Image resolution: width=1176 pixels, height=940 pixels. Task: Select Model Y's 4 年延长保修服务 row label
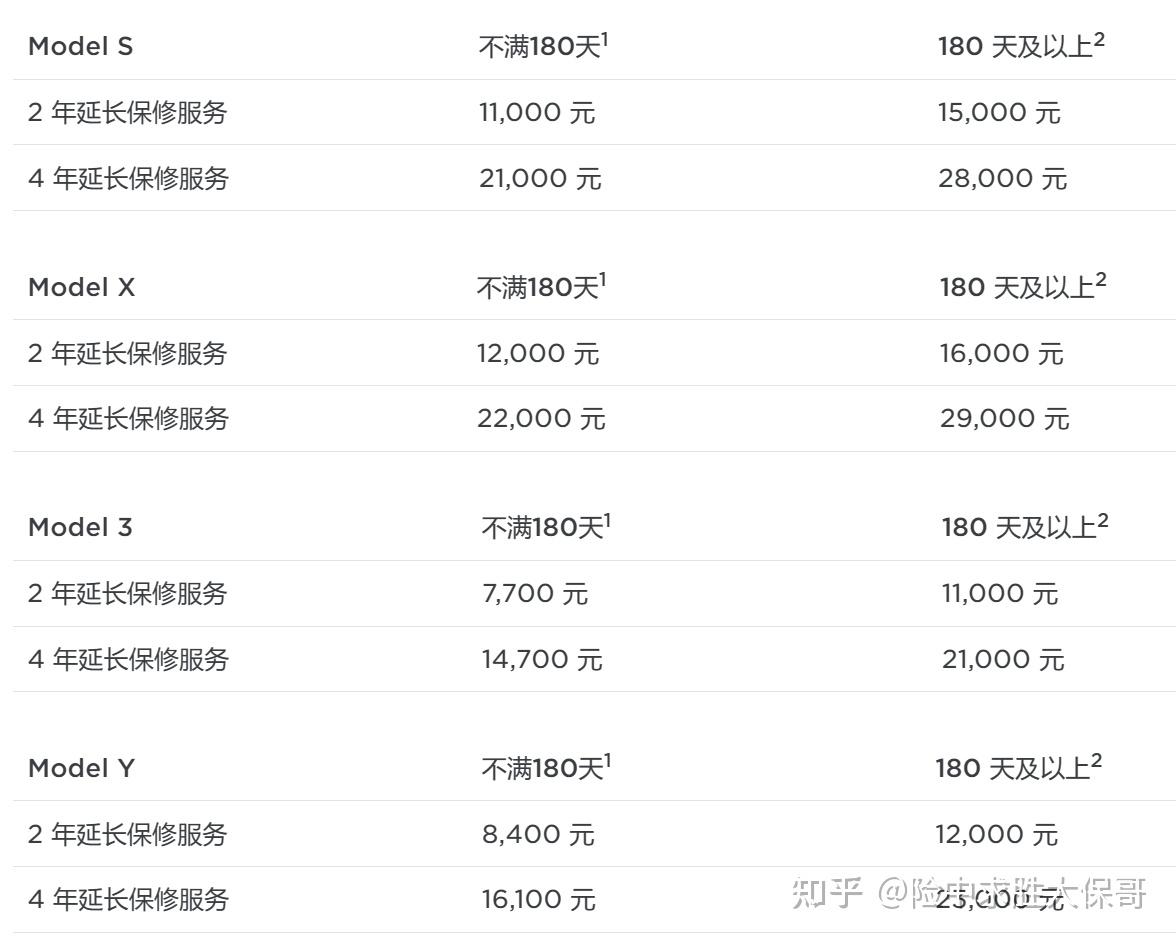pyautogui.click(x=128, y=900)
